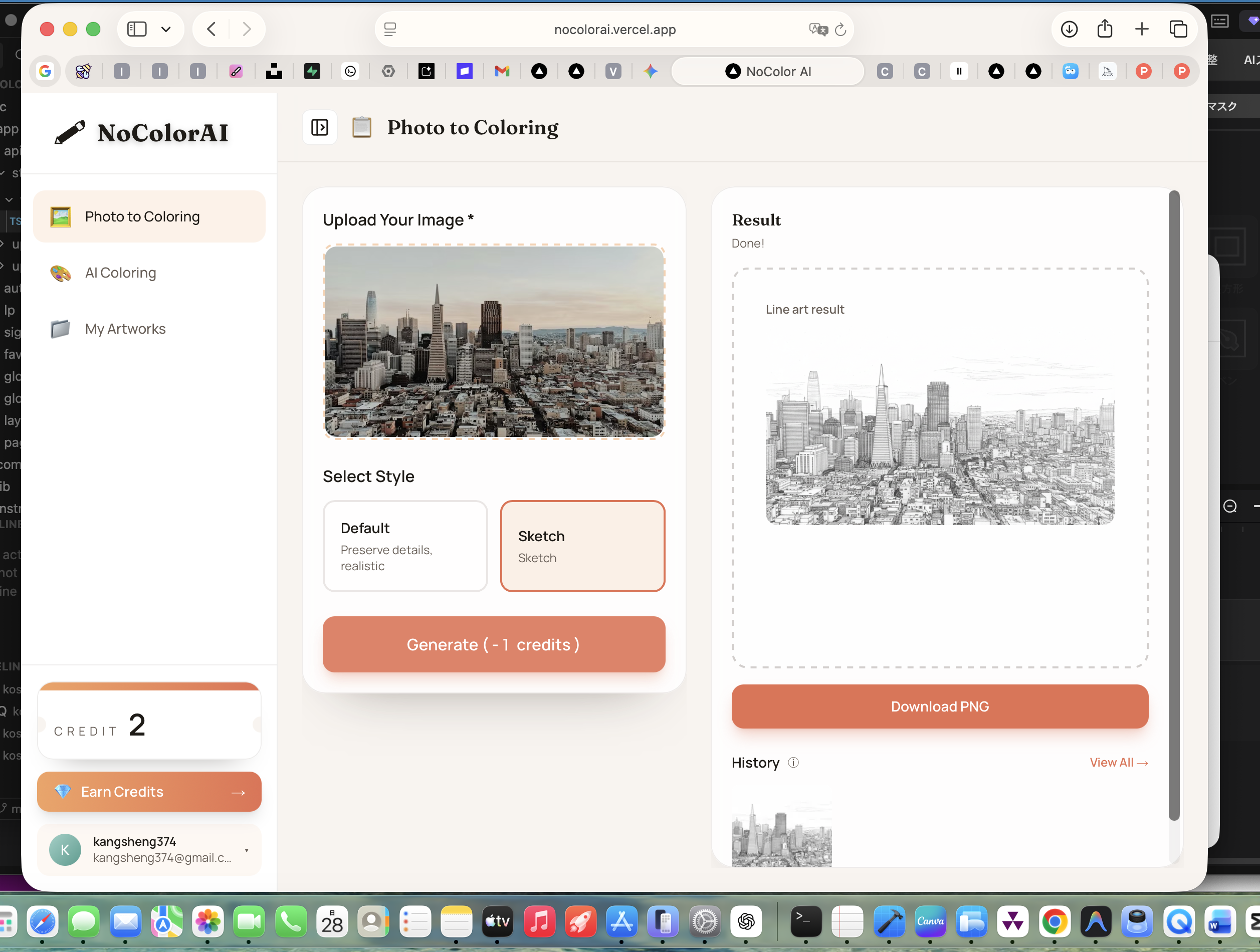Click the History info icon

[793, 763]
